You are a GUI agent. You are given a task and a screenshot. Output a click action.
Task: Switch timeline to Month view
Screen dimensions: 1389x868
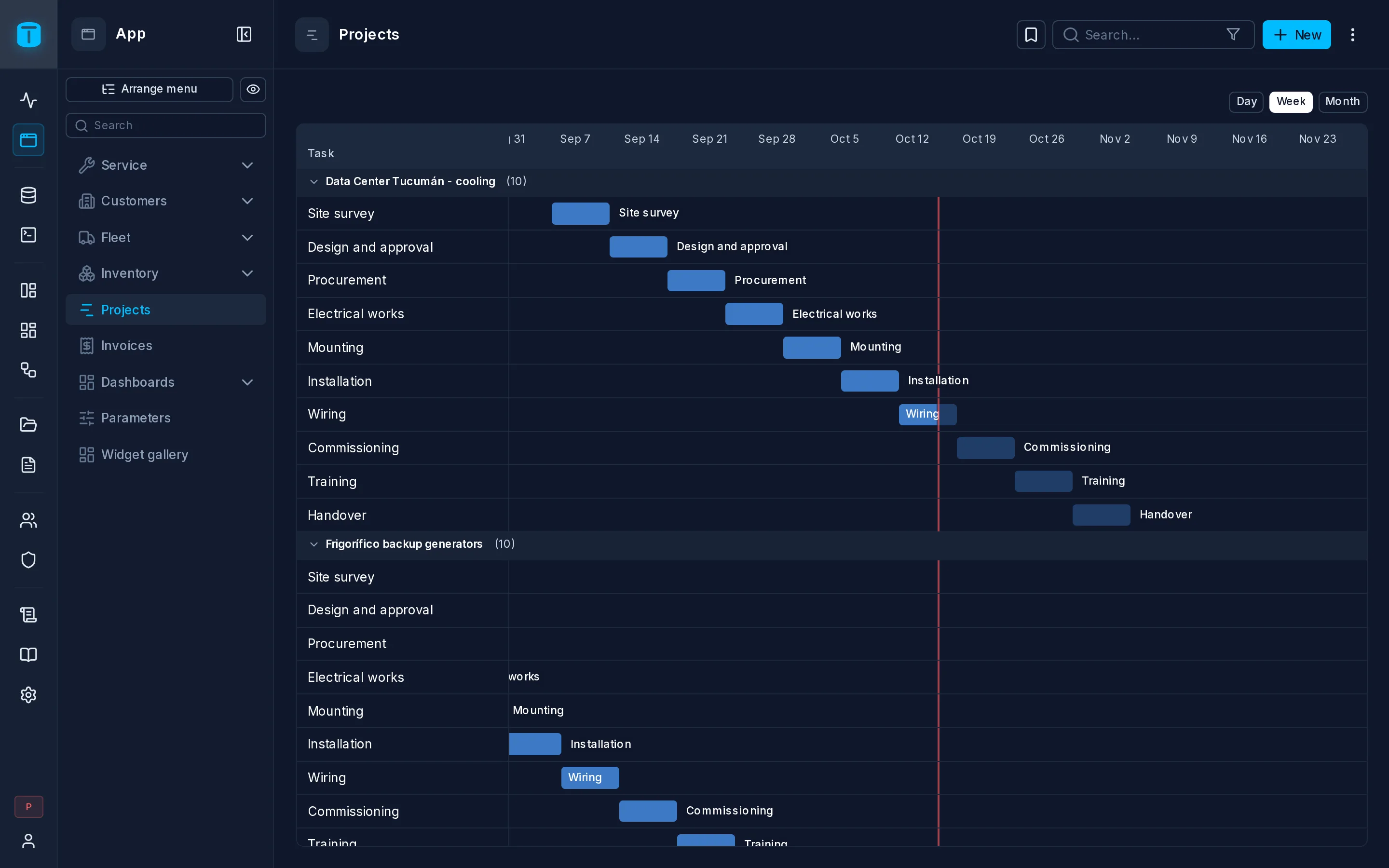tap(1342, 102)
